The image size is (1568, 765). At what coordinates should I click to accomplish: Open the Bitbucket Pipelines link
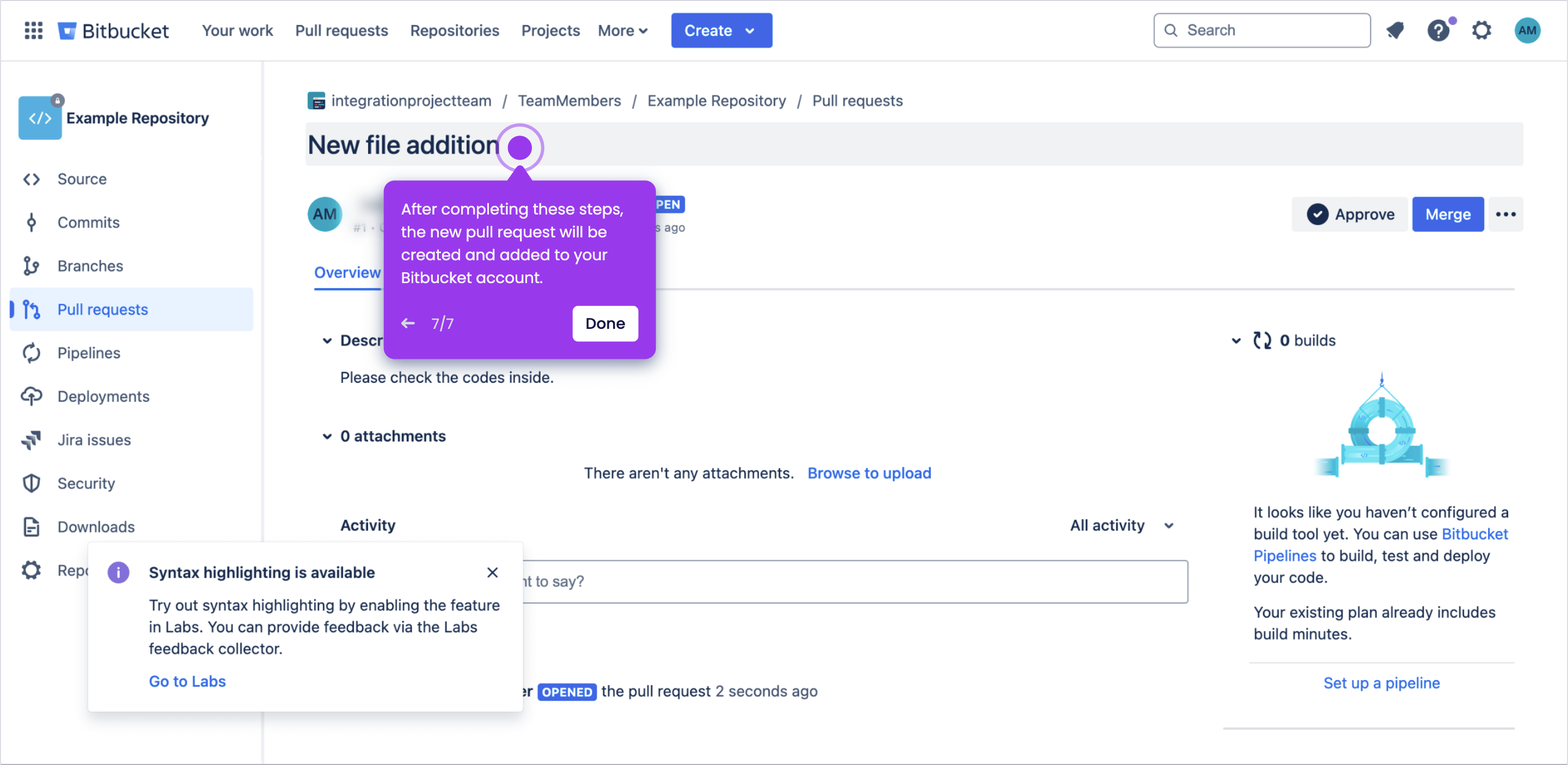(1381, 544)
